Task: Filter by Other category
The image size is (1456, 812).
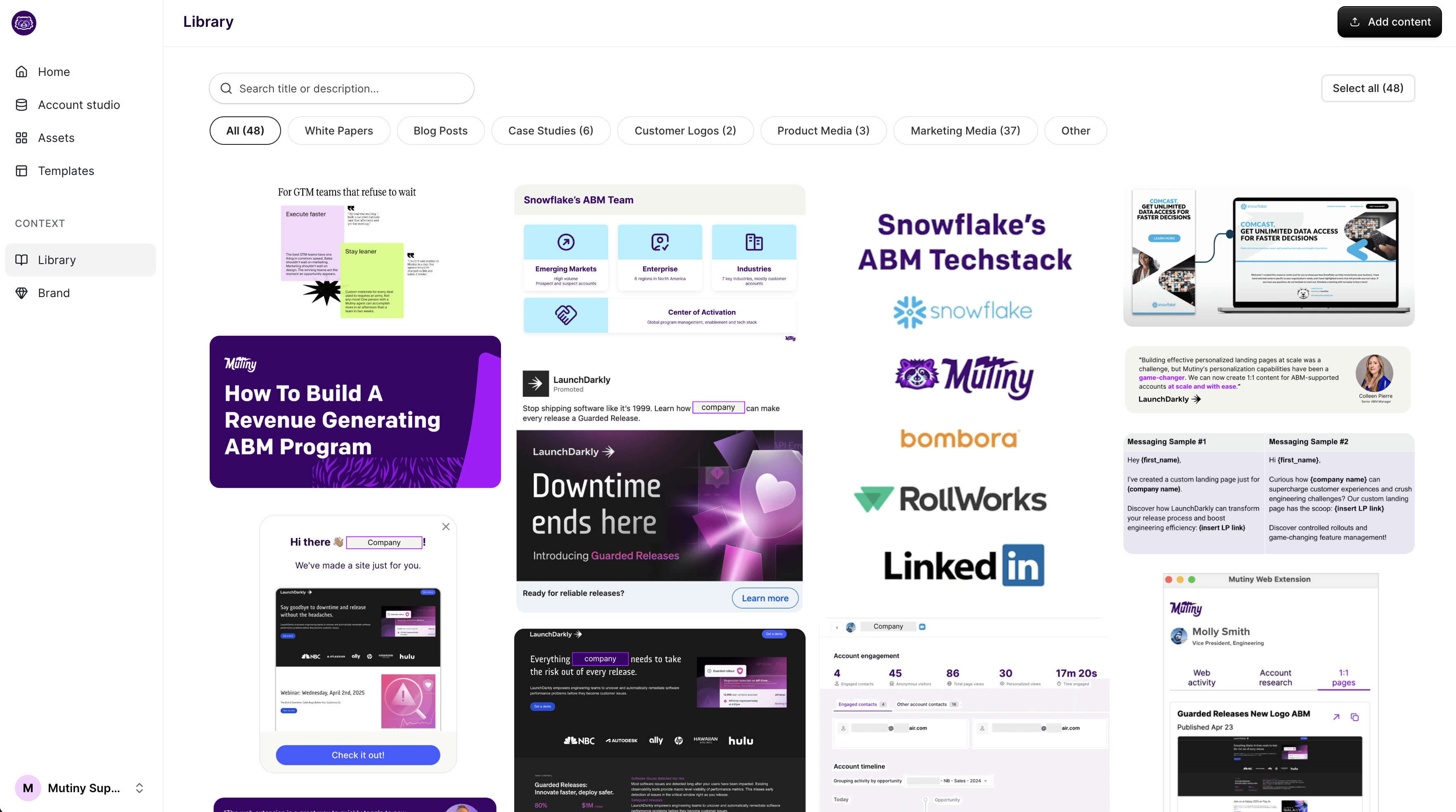Action: point(1075,130)
